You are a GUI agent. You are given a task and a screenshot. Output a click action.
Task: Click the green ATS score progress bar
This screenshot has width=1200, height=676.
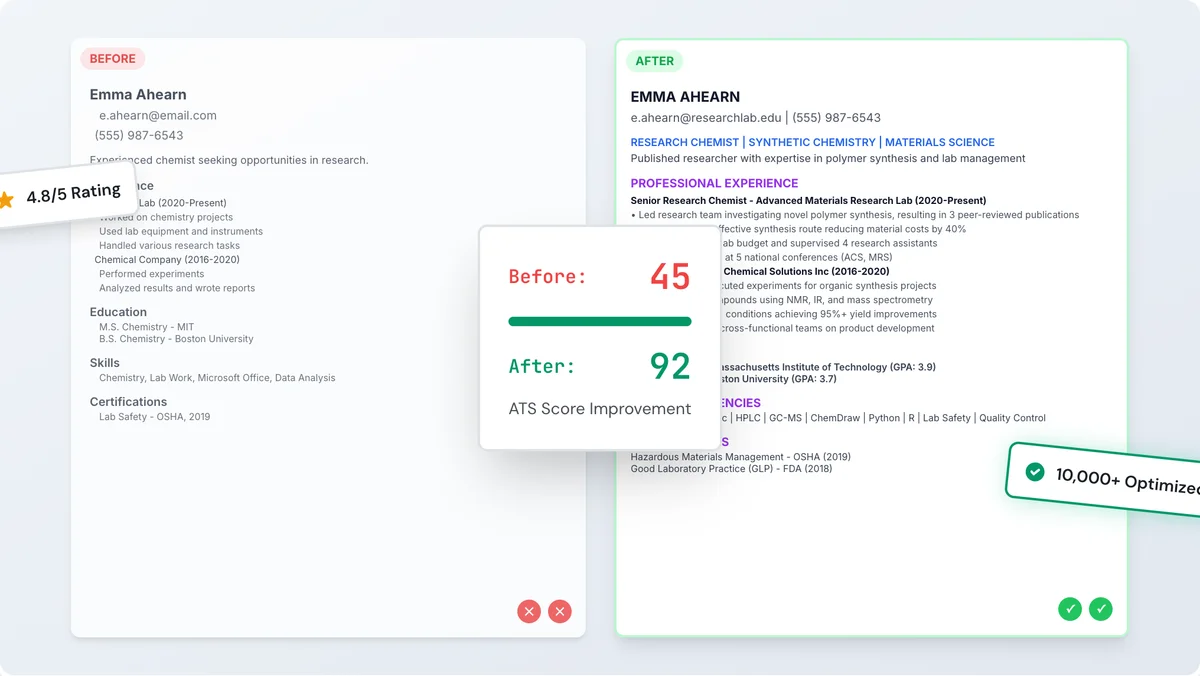599,321
